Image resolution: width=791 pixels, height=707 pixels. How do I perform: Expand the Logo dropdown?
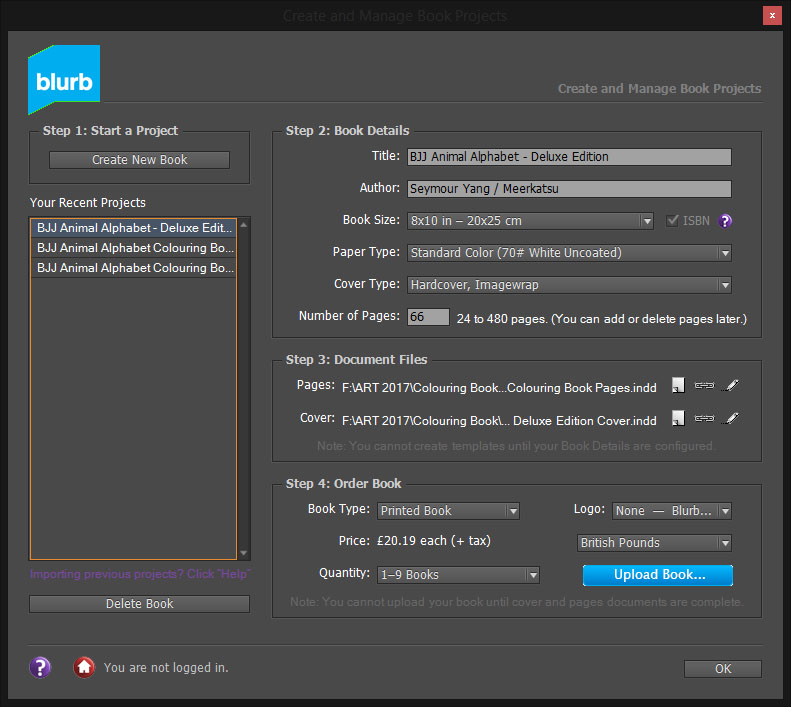pos(671,511)
